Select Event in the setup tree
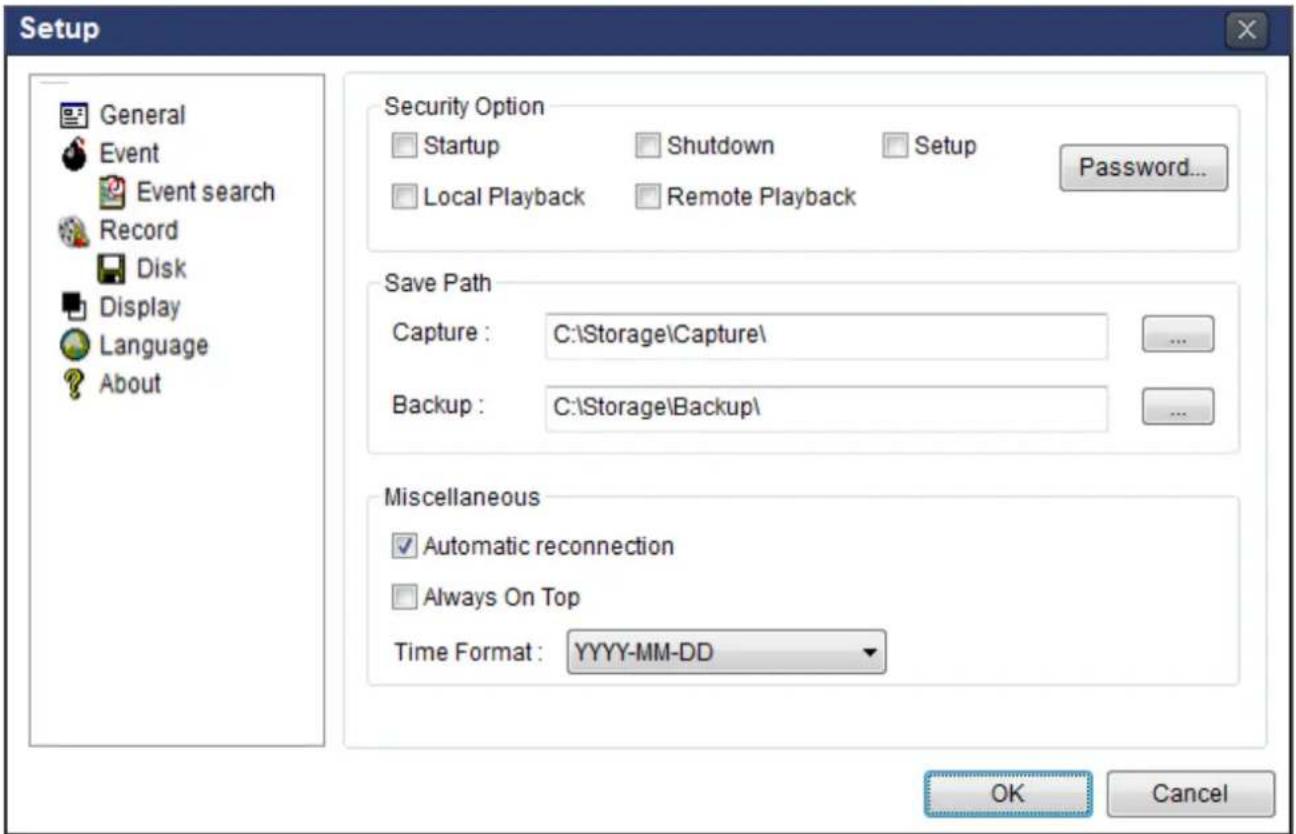 pos(129,154)
